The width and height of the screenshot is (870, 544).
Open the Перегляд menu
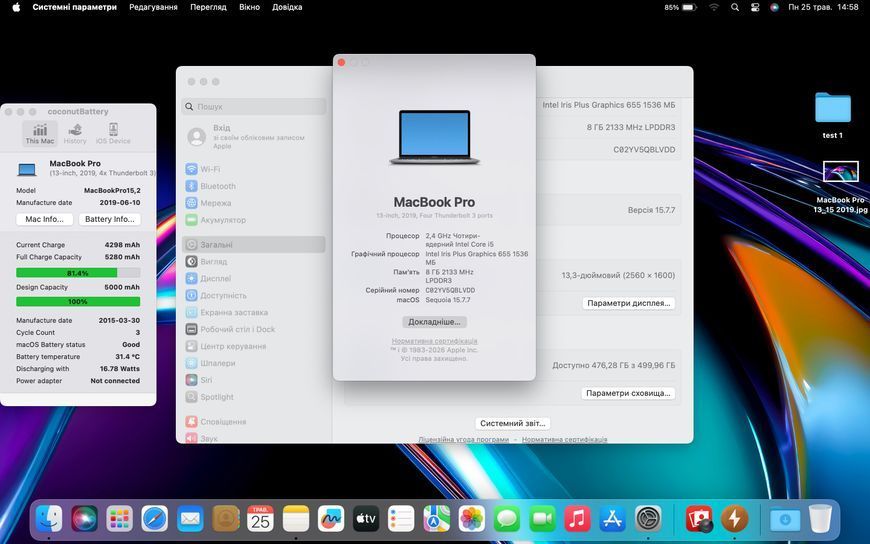pyautogui.click(x=208, y=7)
